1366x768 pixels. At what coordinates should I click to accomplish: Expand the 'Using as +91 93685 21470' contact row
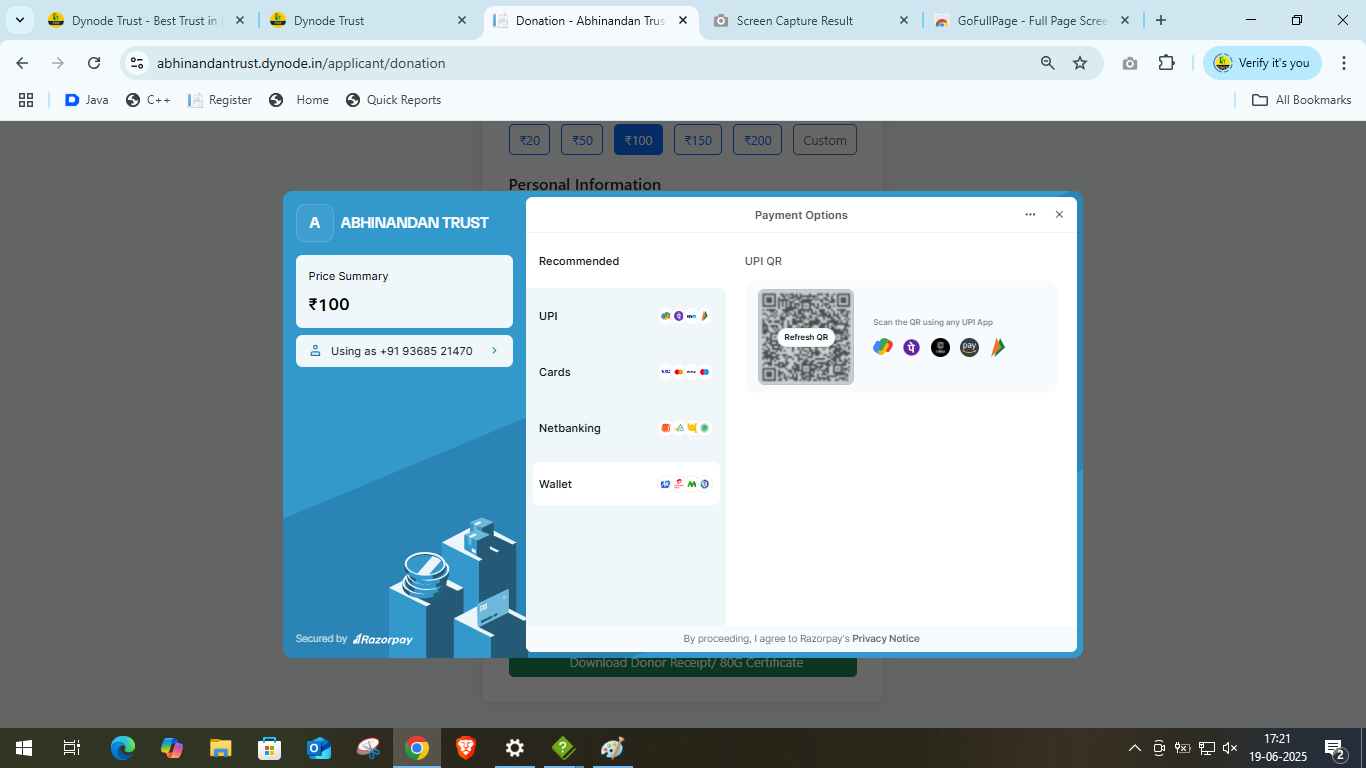(404, 351)
